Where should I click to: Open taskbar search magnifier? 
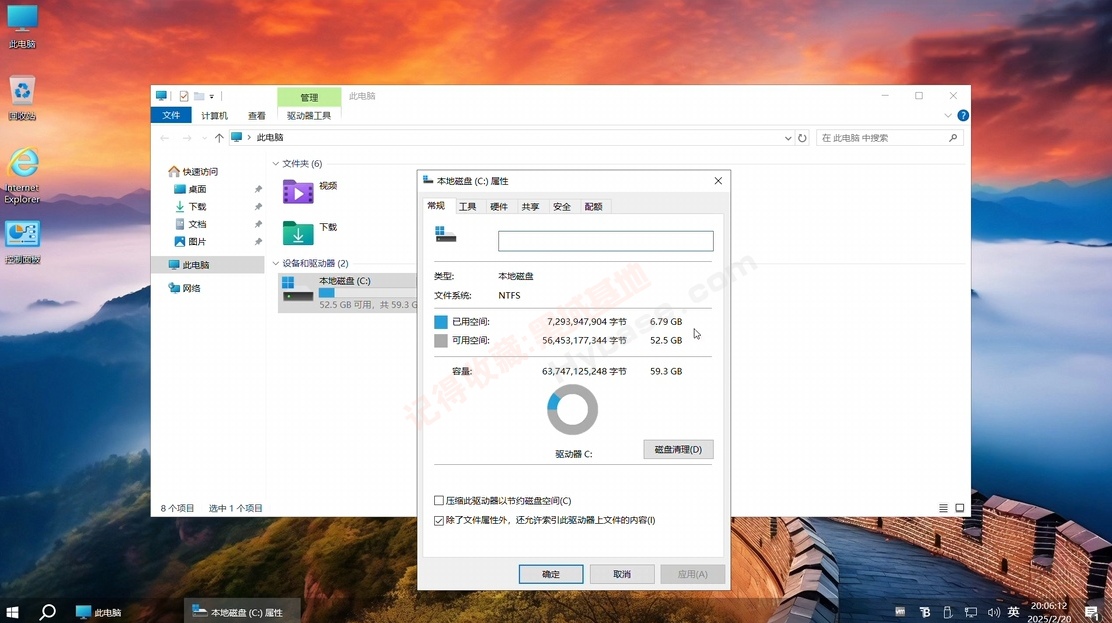(x=48, y=612)
